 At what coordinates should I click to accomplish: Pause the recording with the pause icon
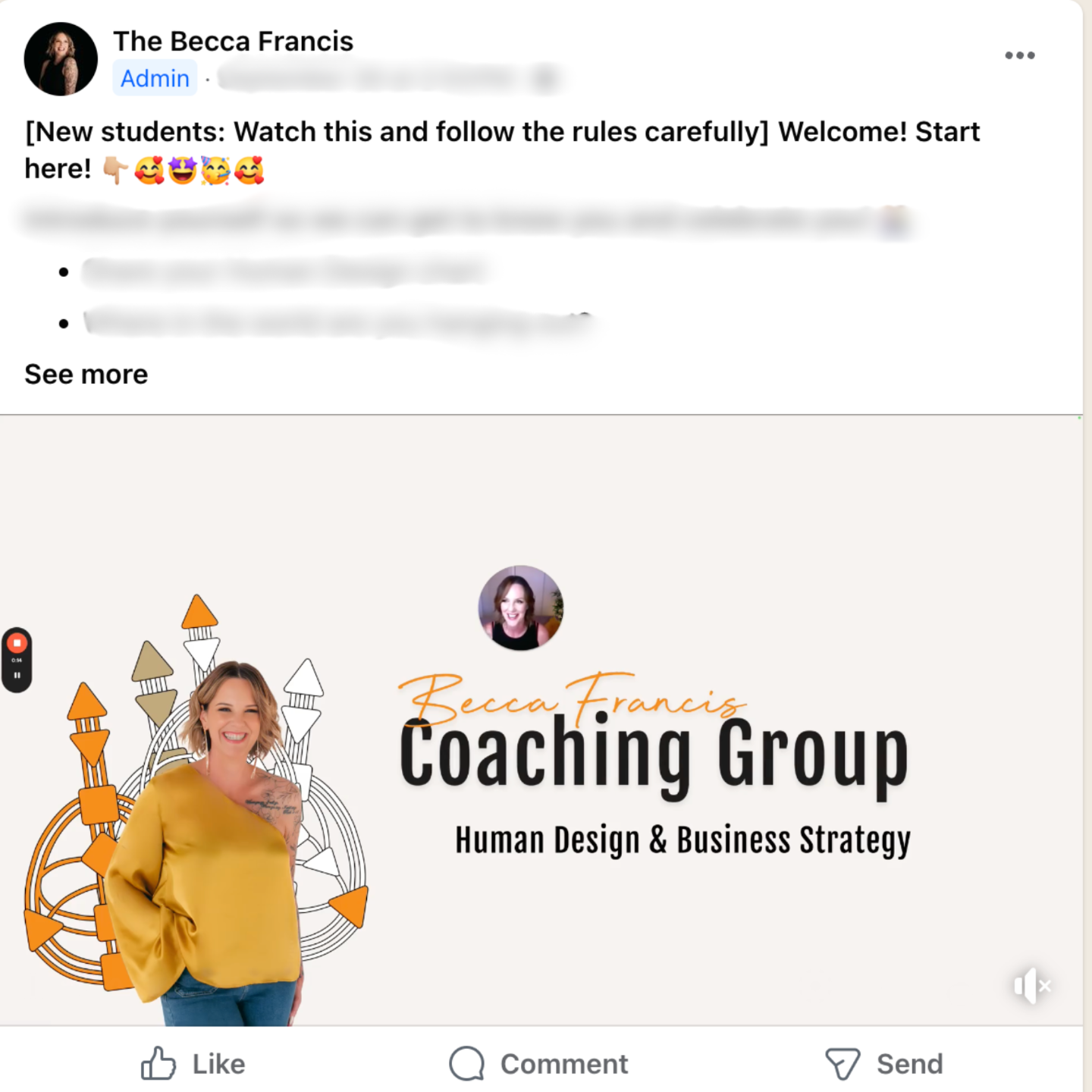click(x=17, y=676)
